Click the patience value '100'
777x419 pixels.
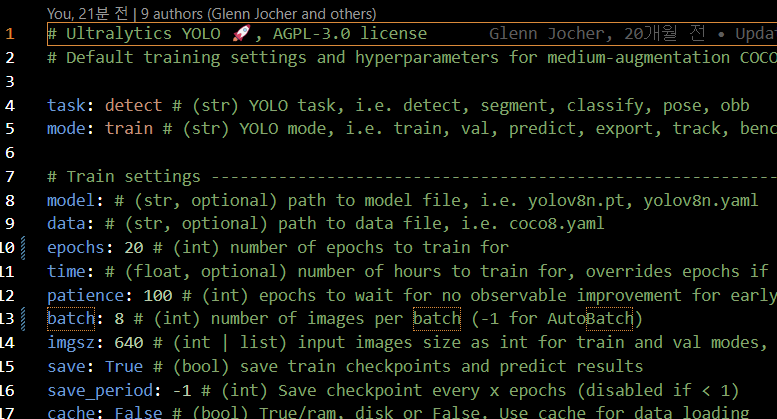pos(158,296)
